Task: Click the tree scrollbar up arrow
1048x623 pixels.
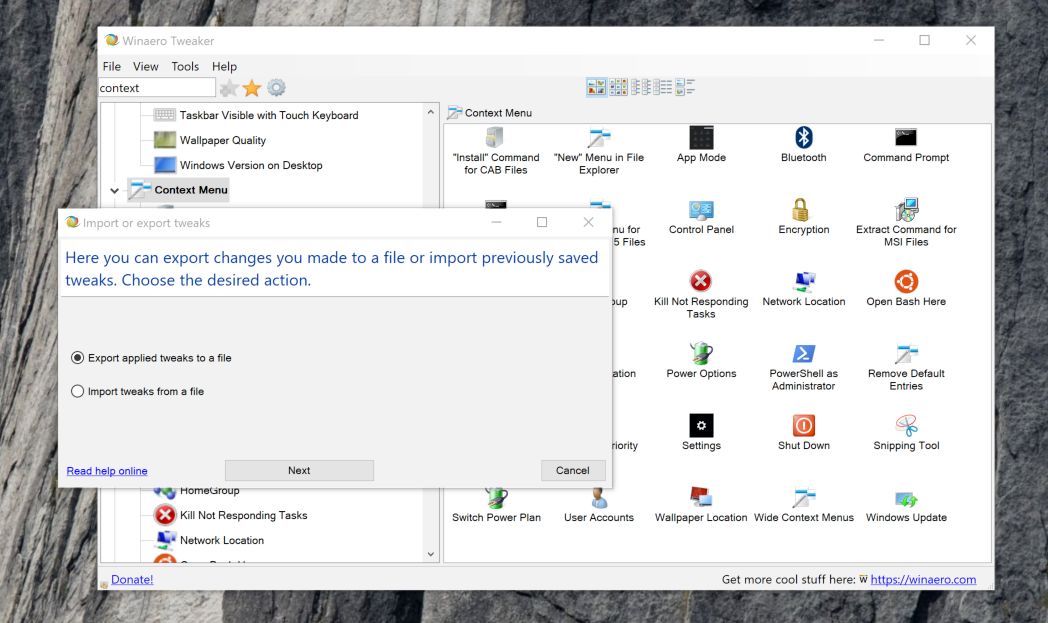Action: click(430, 112)
